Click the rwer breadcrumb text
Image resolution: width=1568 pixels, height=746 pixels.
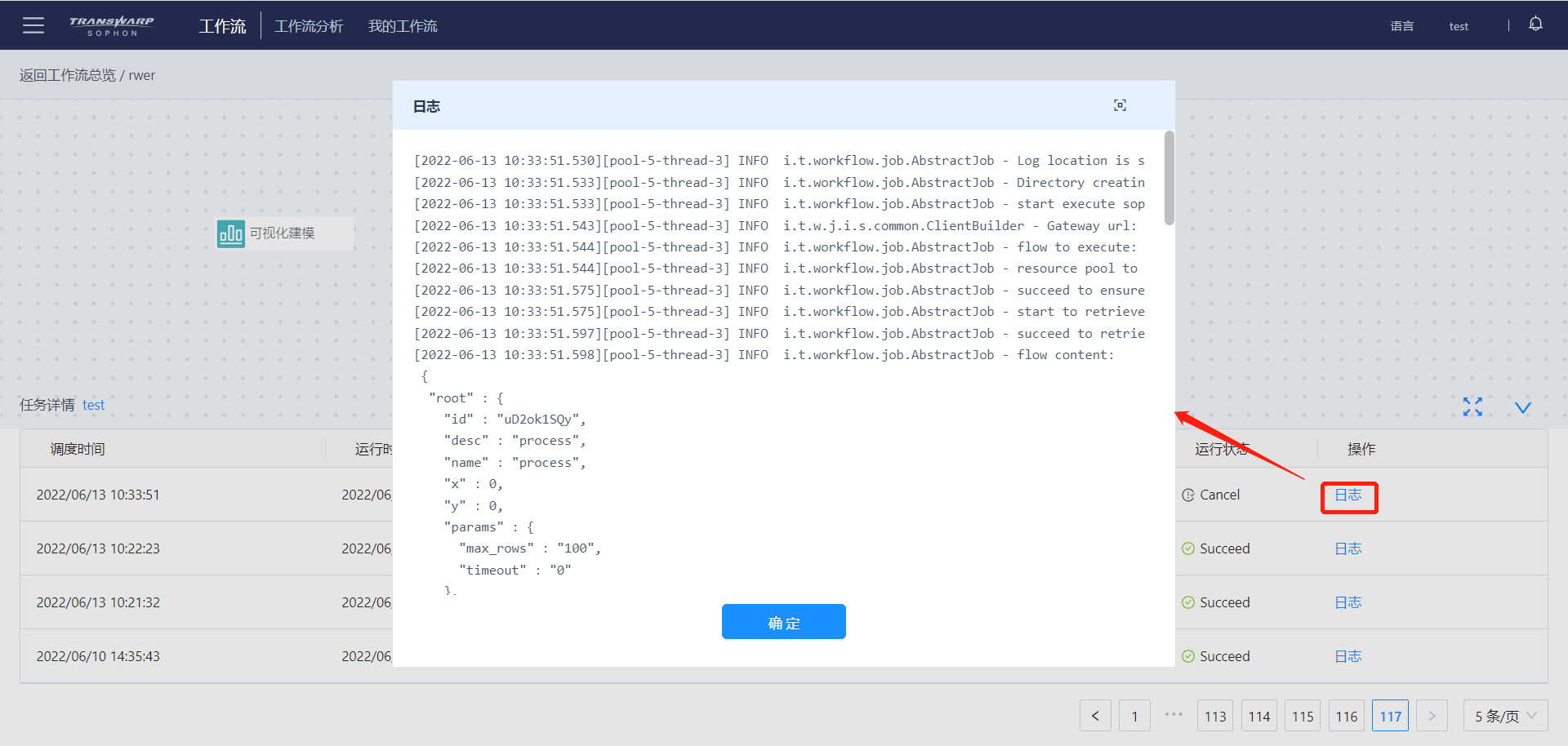[142, 75]
